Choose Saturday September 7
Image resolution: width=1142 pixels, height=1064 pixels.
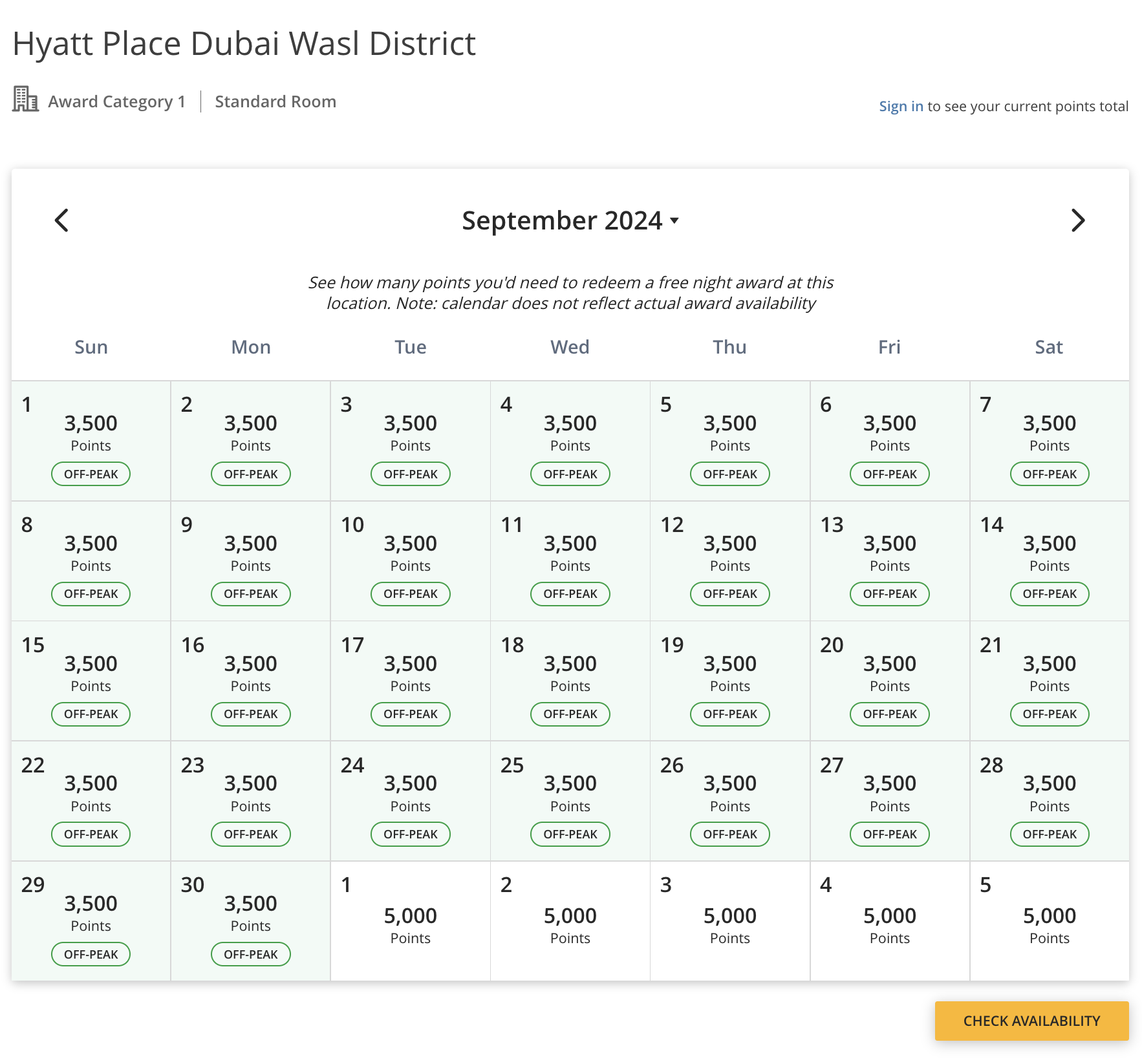1050,441
